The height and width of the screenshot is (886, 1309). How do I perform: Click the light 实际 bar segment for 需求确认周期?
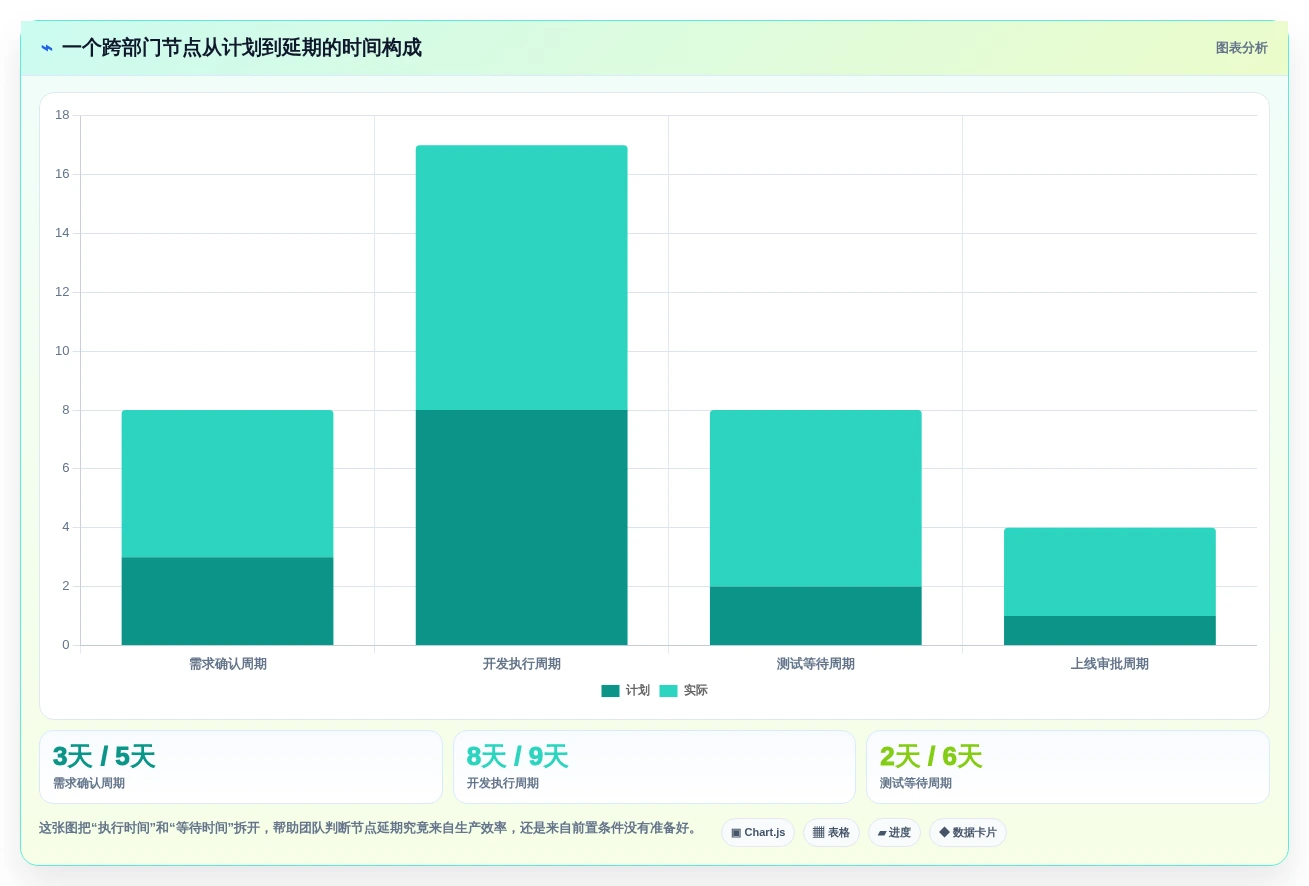coord(227,484)
